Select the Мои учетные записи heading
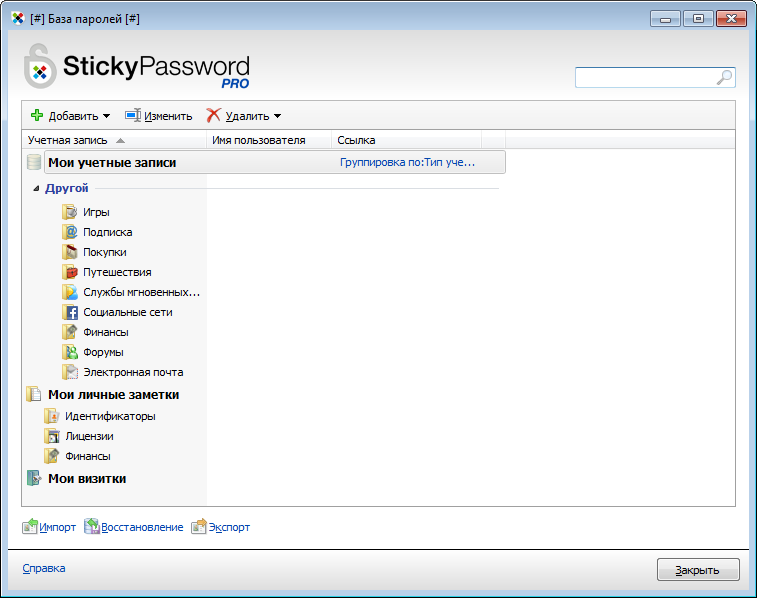The height and width of the screenshot is (598, 757). [x=112, y=163]
